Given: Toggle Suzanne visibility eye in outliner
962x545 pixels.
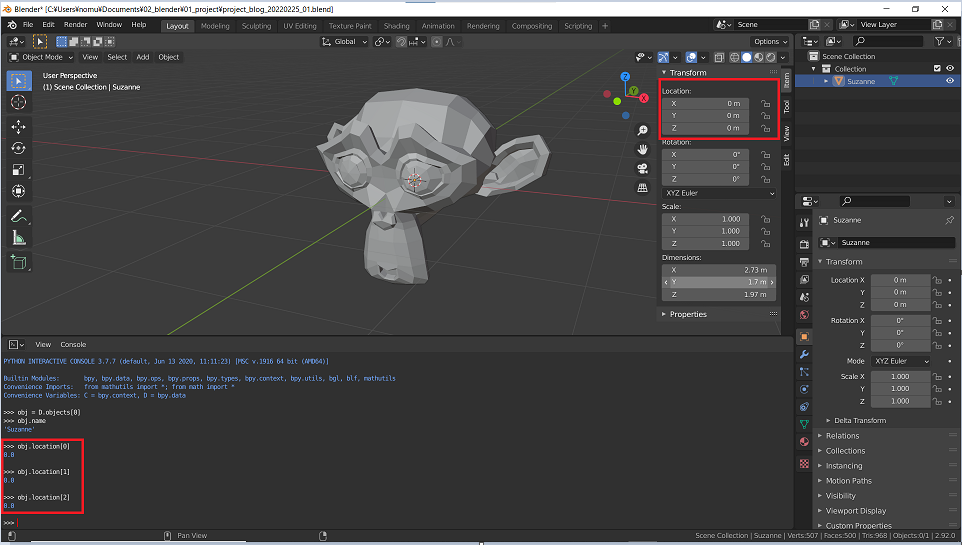Looking at the screenshot, I should click(950, 81).
